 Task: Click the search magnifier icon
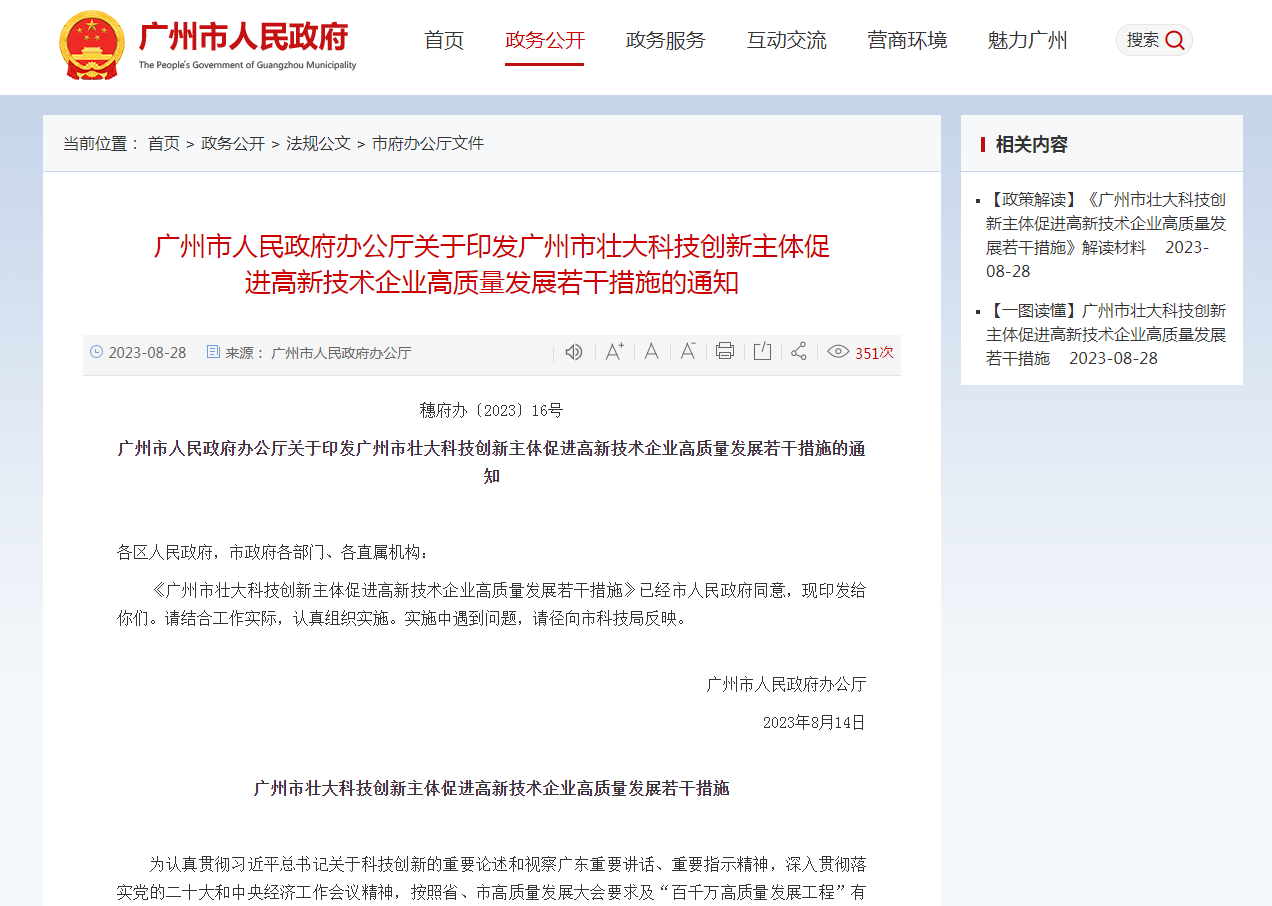[1175, 40]
